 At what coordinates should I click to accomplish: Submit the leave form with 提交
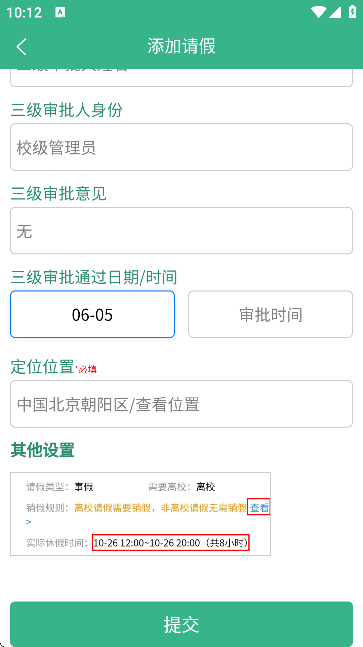click(182, 624)
